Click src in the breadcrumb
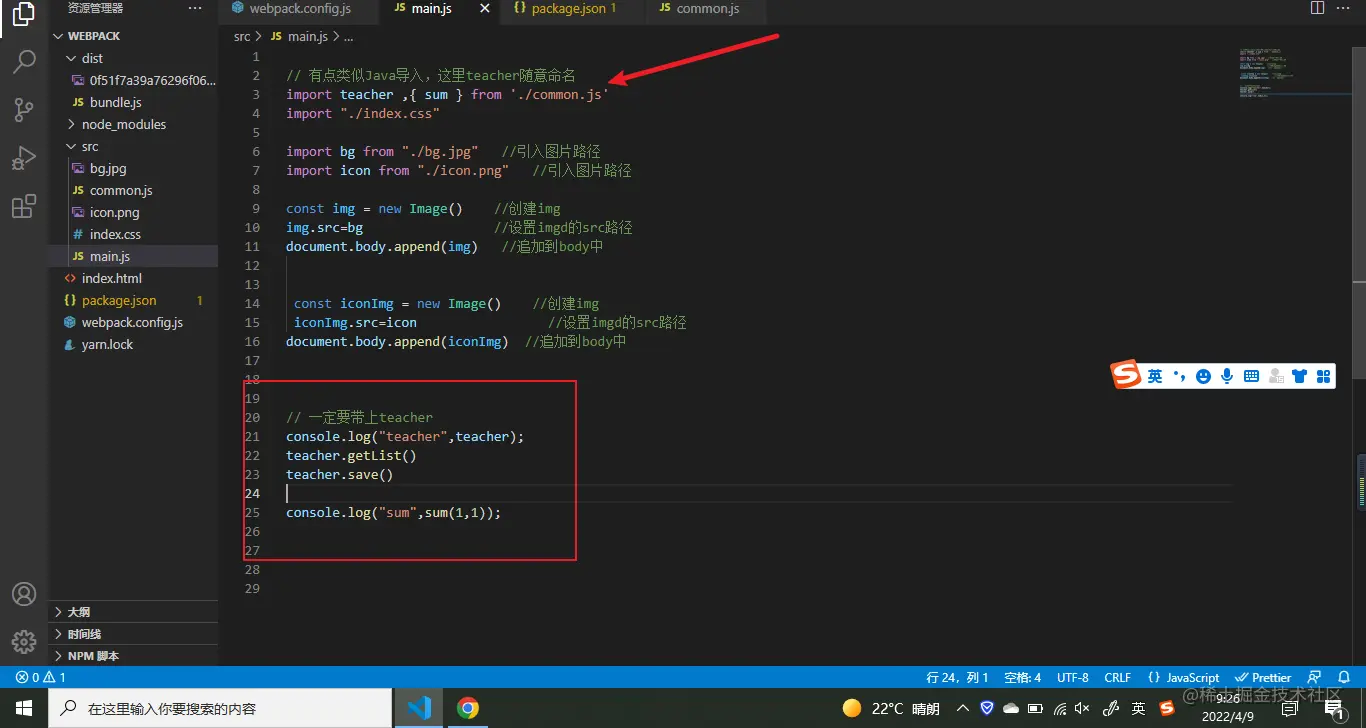 pyautogui.click(x=242, y=36)
